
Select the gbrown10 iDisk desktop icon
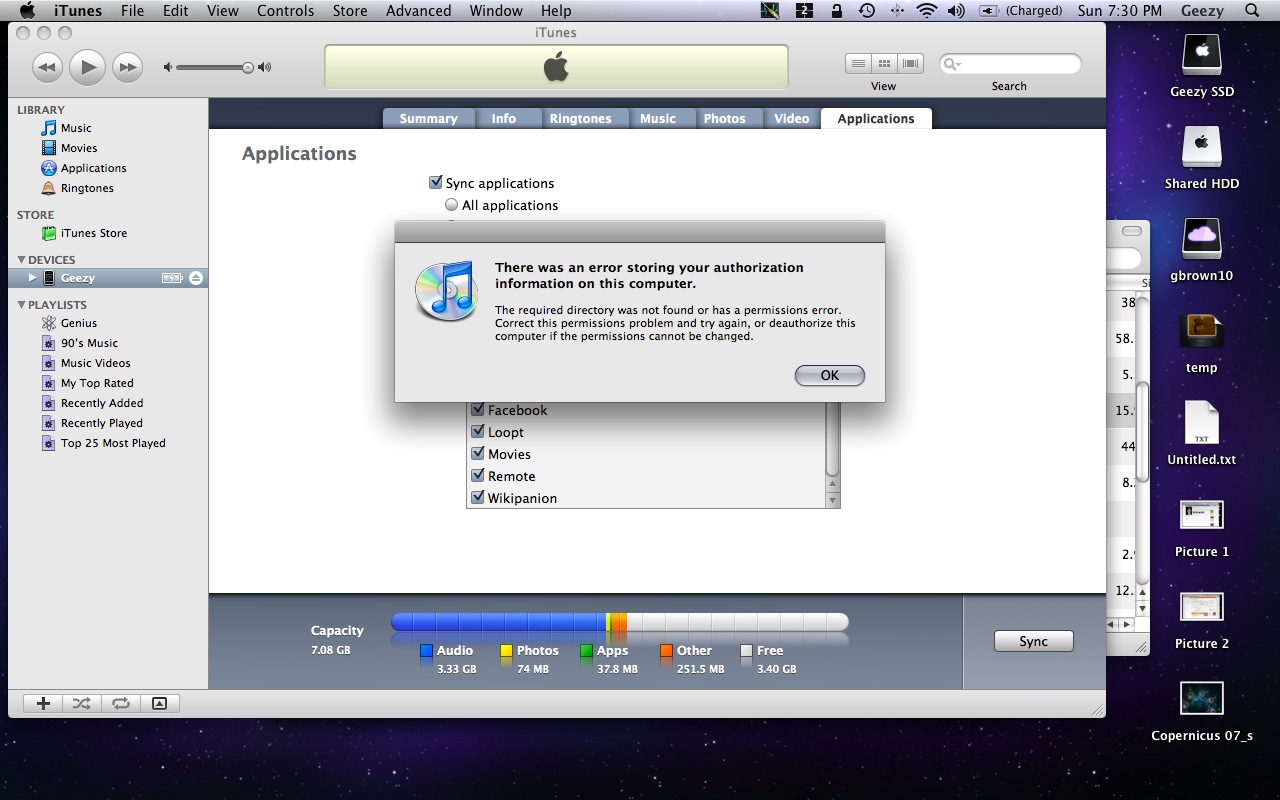pyautogui.click(x=1202, y=250)
